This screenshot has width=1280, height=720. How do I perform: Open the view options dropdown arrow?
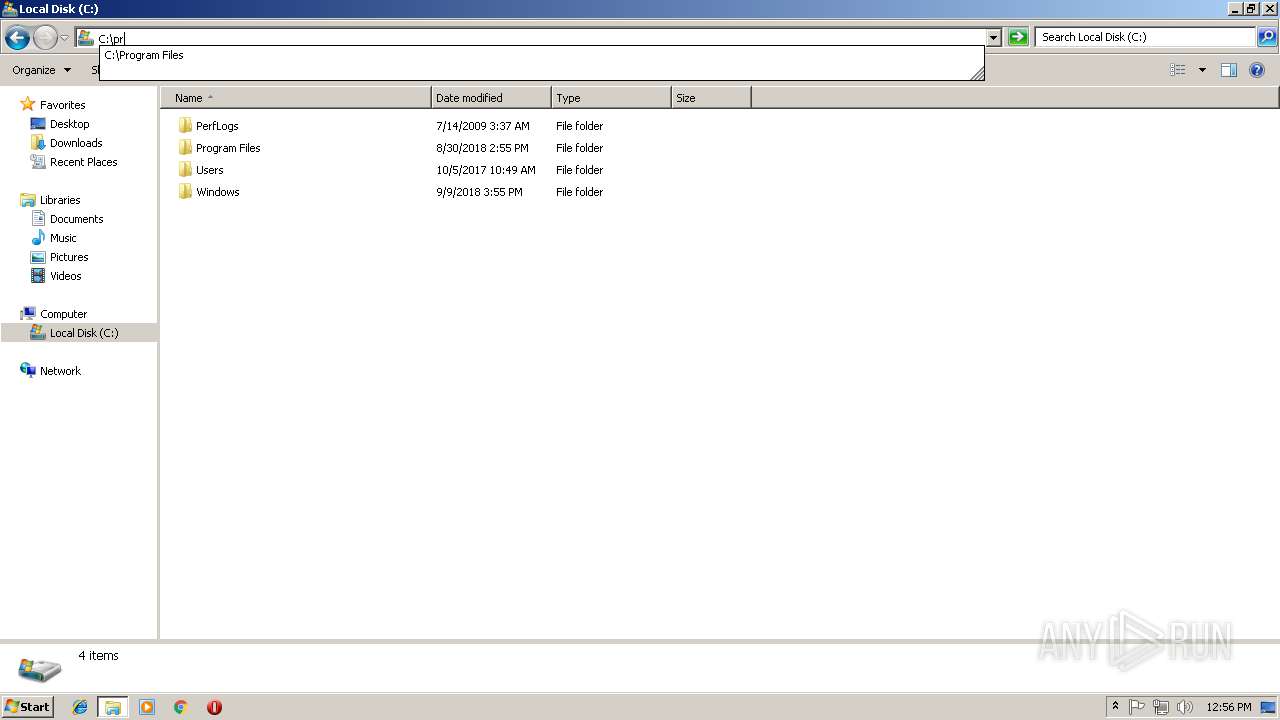(1202, 70)
